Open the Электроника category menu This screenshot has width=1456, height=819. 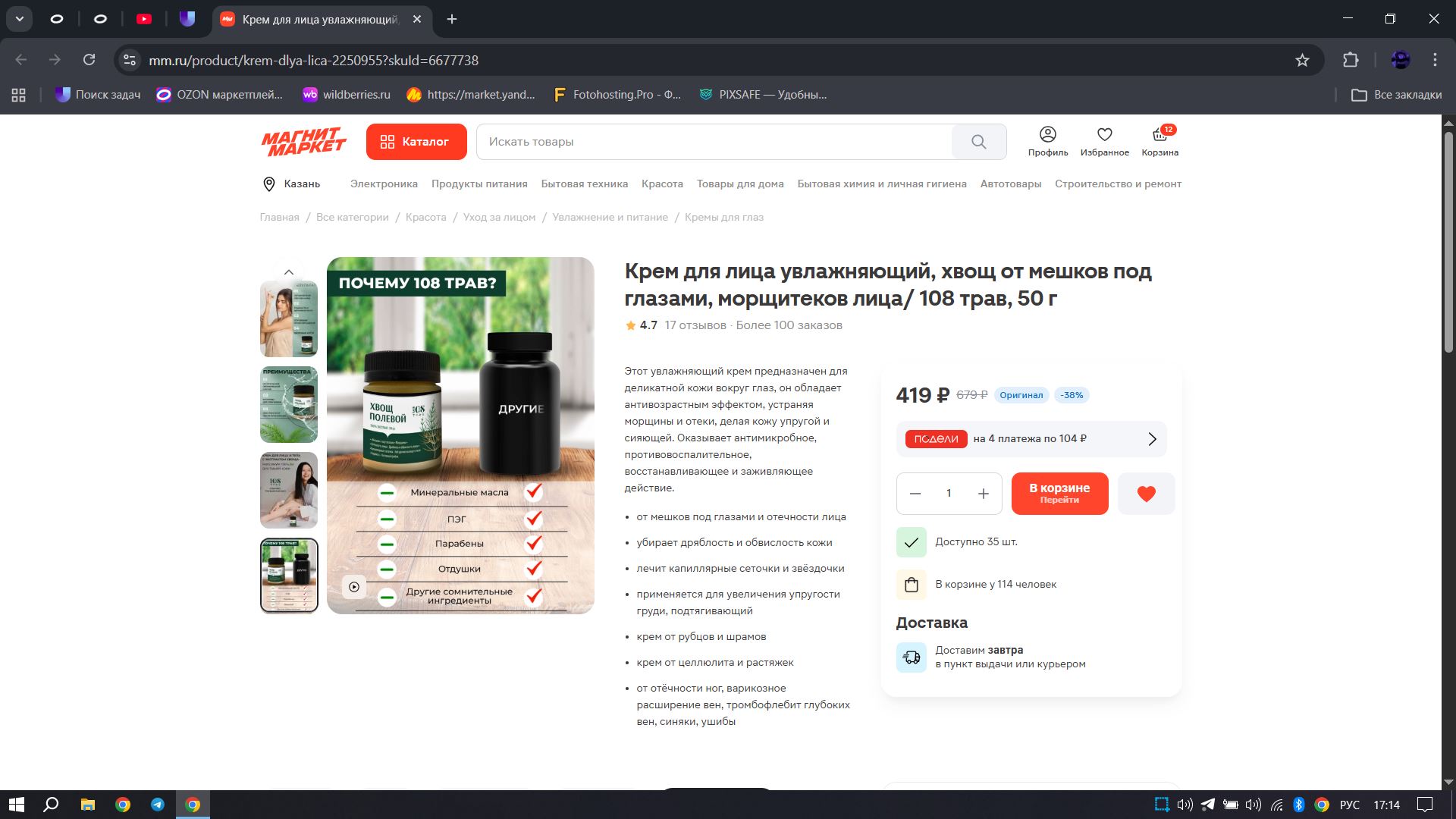click(x=384, y=184)
